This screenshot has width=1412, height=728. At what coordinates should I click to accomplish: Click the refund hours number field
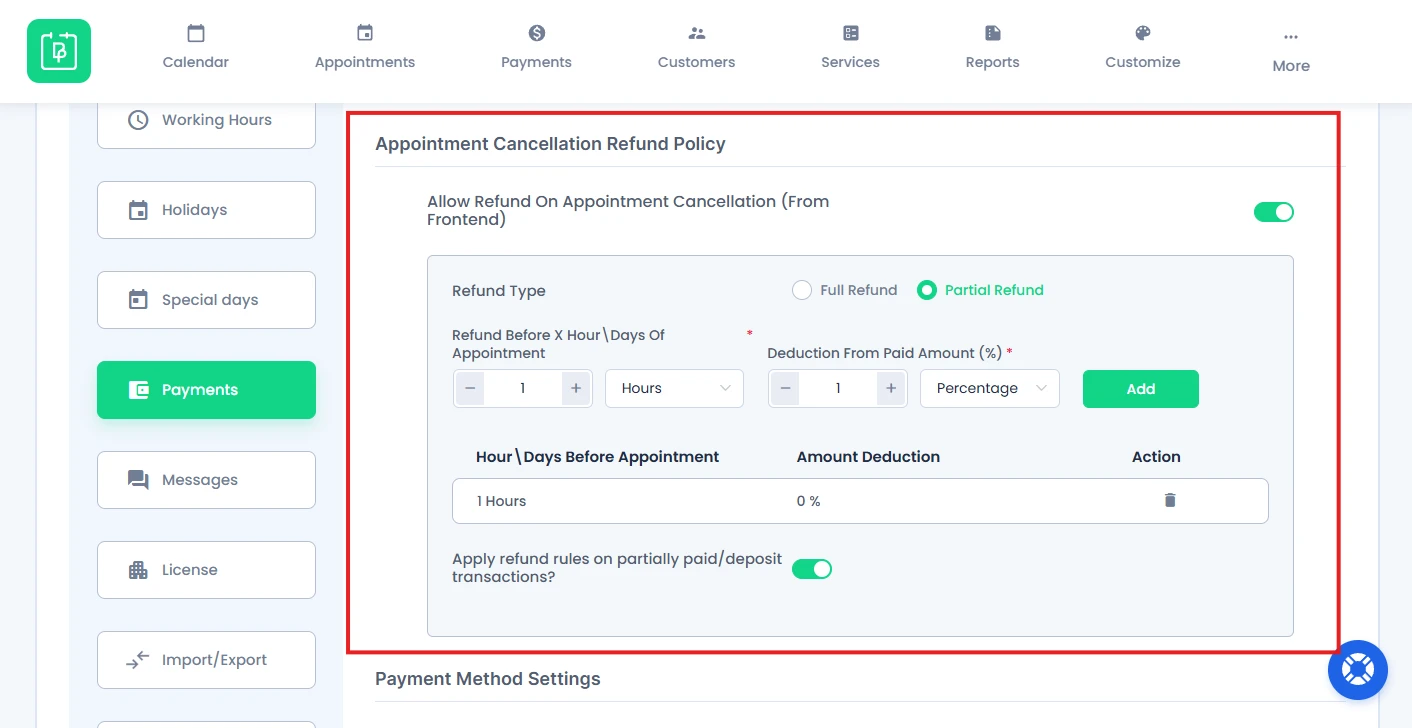pos(522,388)
